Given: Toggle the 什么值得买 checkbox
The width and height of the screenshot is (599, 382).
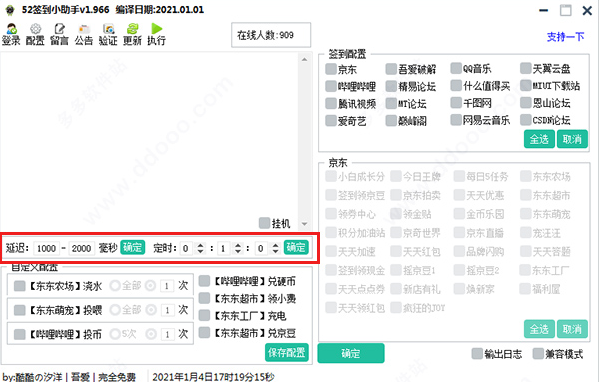Looking at the screenshot, I should [x=456, y=85].
